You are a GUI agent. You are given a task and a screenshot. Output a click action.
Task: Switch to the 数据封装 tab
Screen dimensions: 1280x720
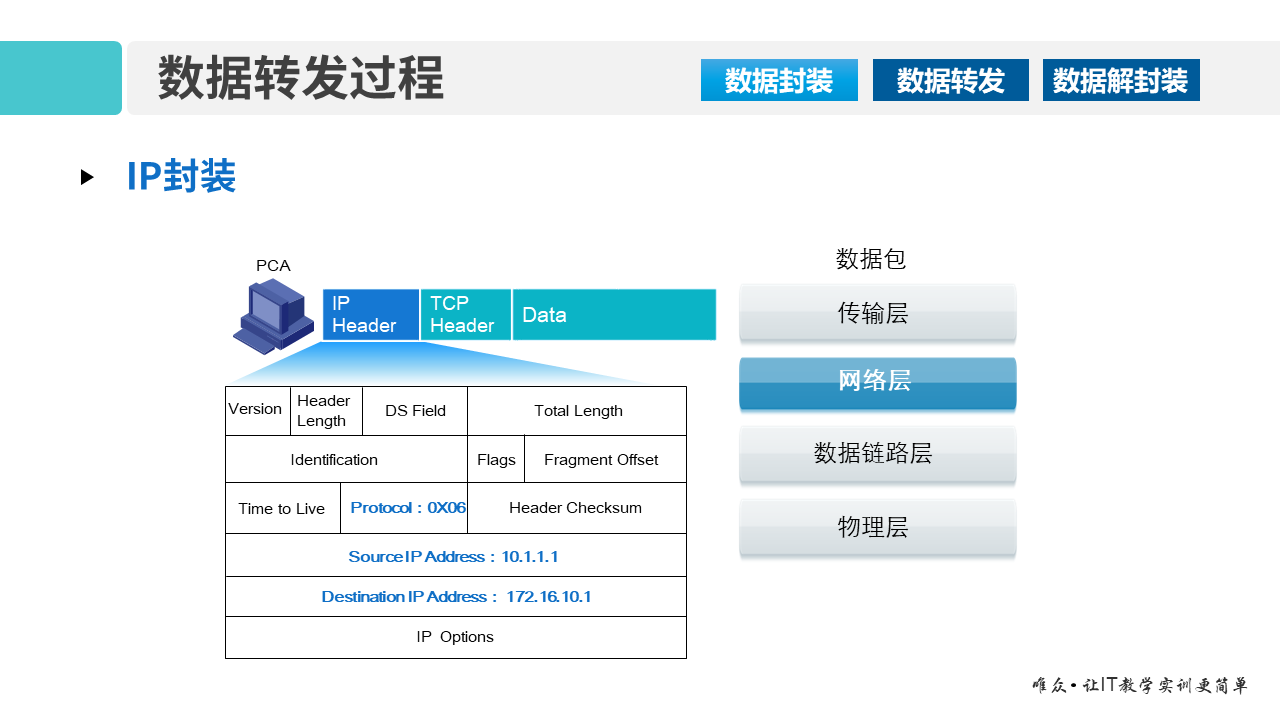pos(779,80)
